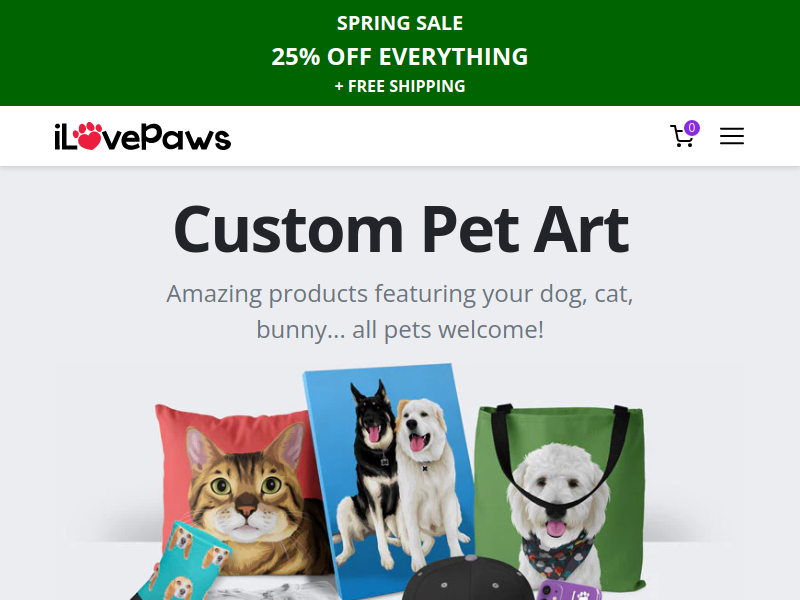The image size is (800, 600).
Task: Click the German shepherd on the canvas
Action: point(370,469)
